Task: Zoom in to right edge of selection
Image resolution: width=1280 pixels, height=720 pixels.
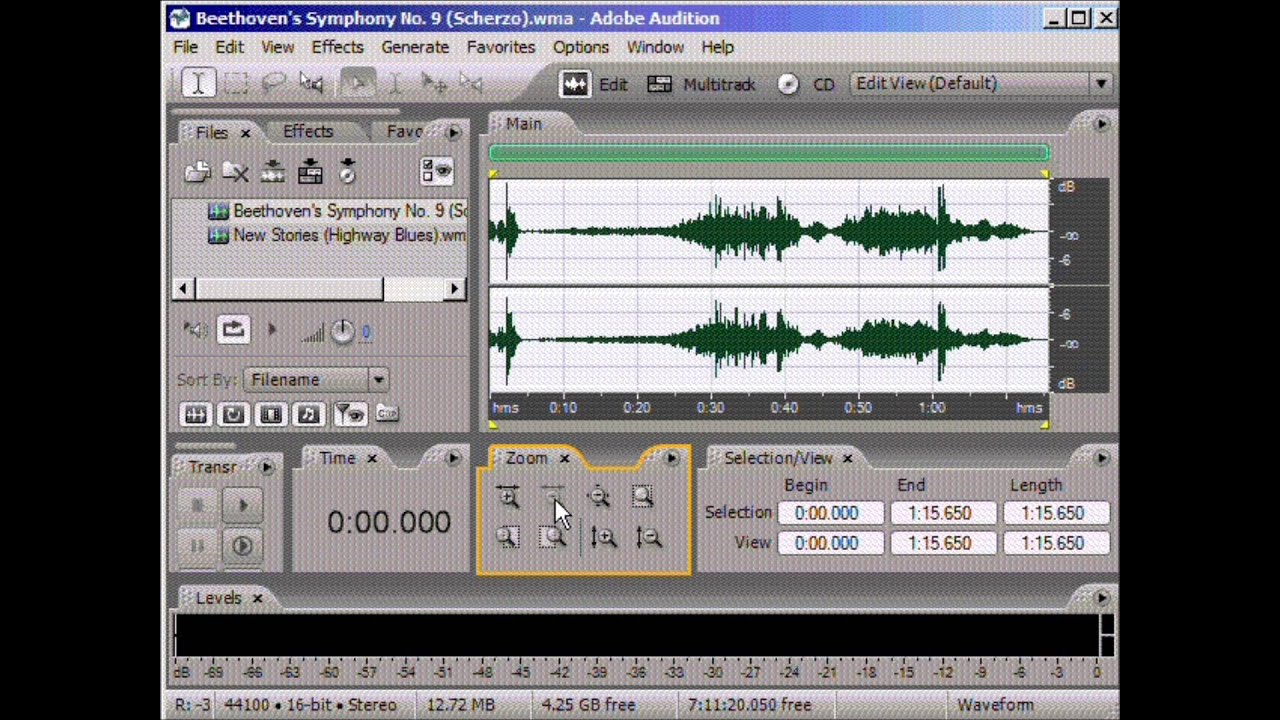Action: point(553,538)
